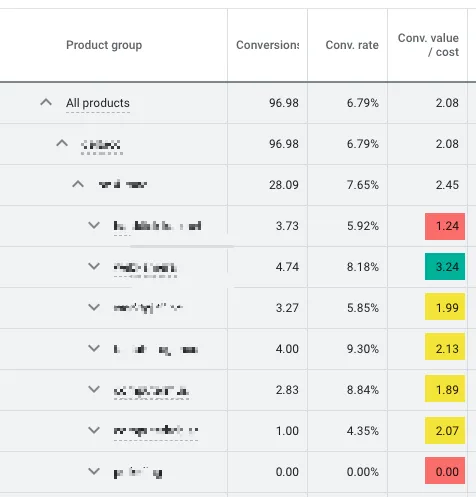
Task: Click the yellow 2.07 value cell
Action: coord(445,430)
